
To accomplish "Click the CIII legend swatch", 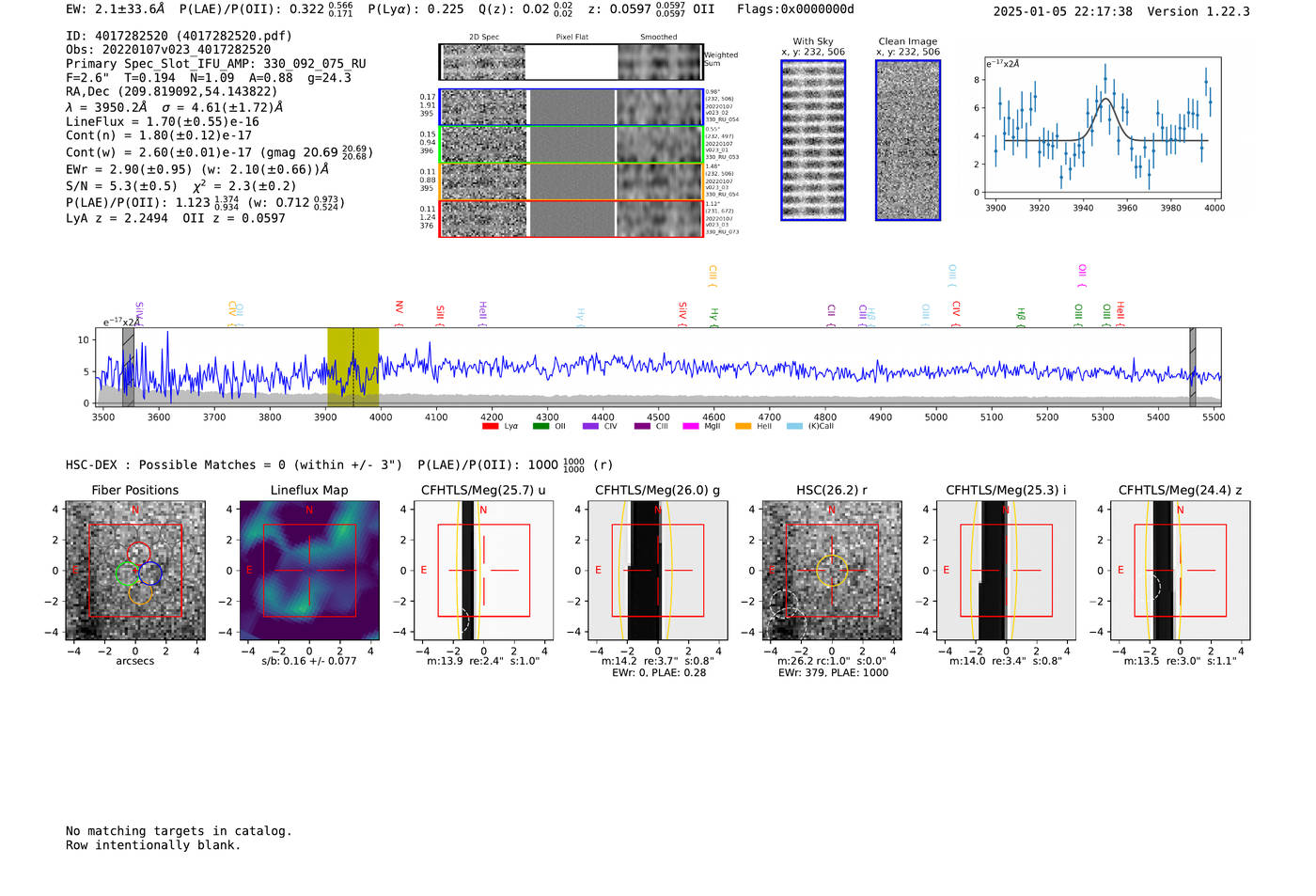I will pos(641,426).
